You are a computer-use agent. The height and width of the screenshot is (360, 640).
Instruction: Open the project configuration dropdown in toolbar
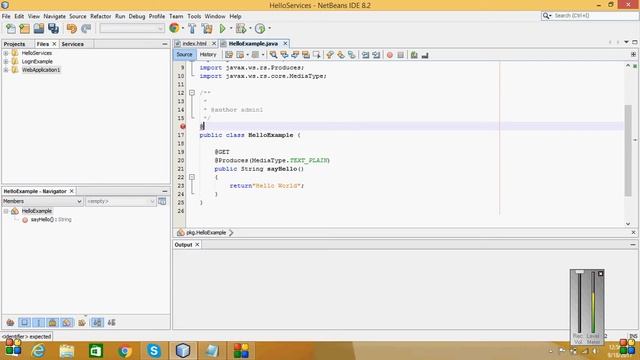coord(132,29)
